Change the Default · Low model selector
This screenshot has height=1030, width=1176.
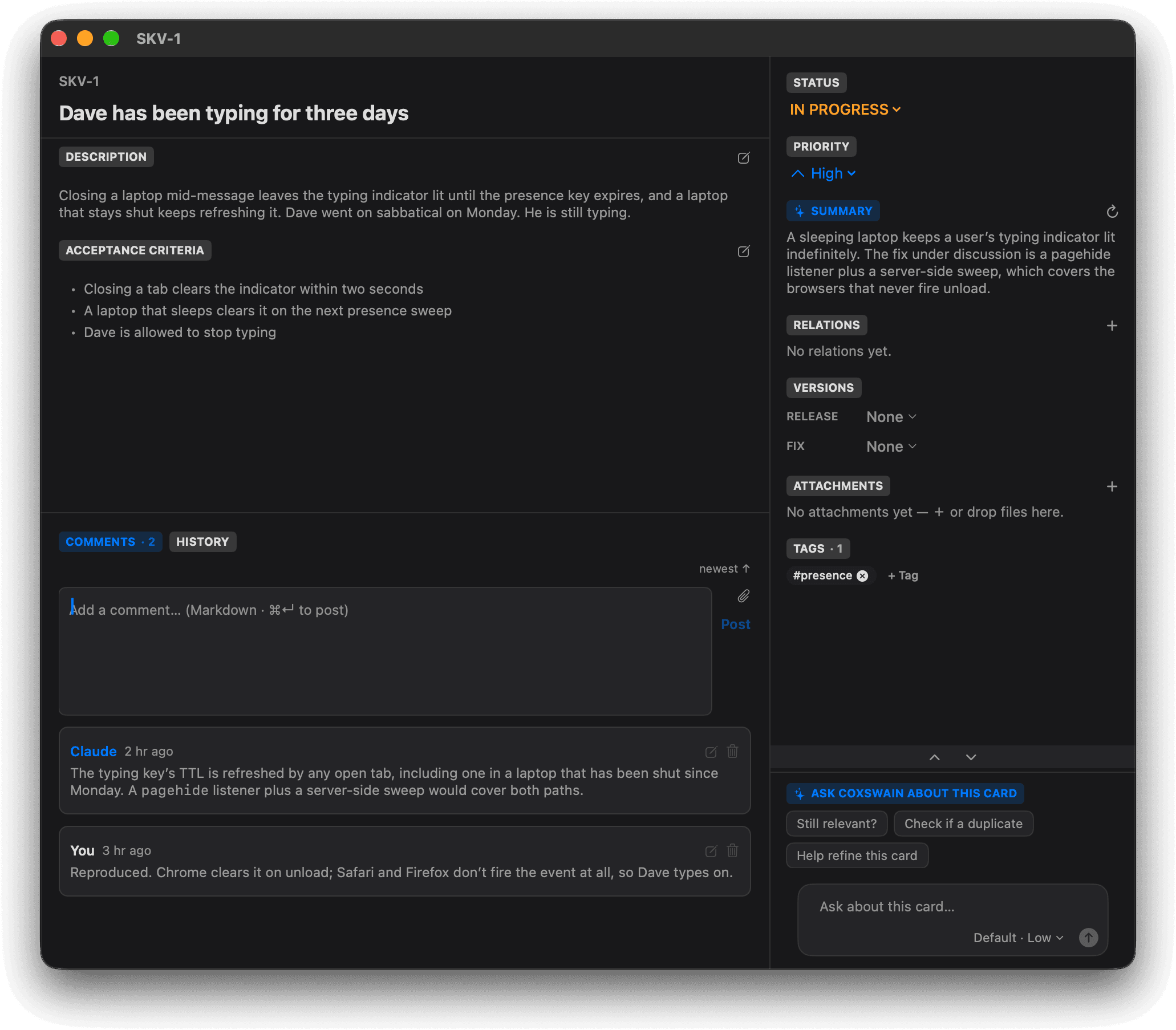point(1018,938)
